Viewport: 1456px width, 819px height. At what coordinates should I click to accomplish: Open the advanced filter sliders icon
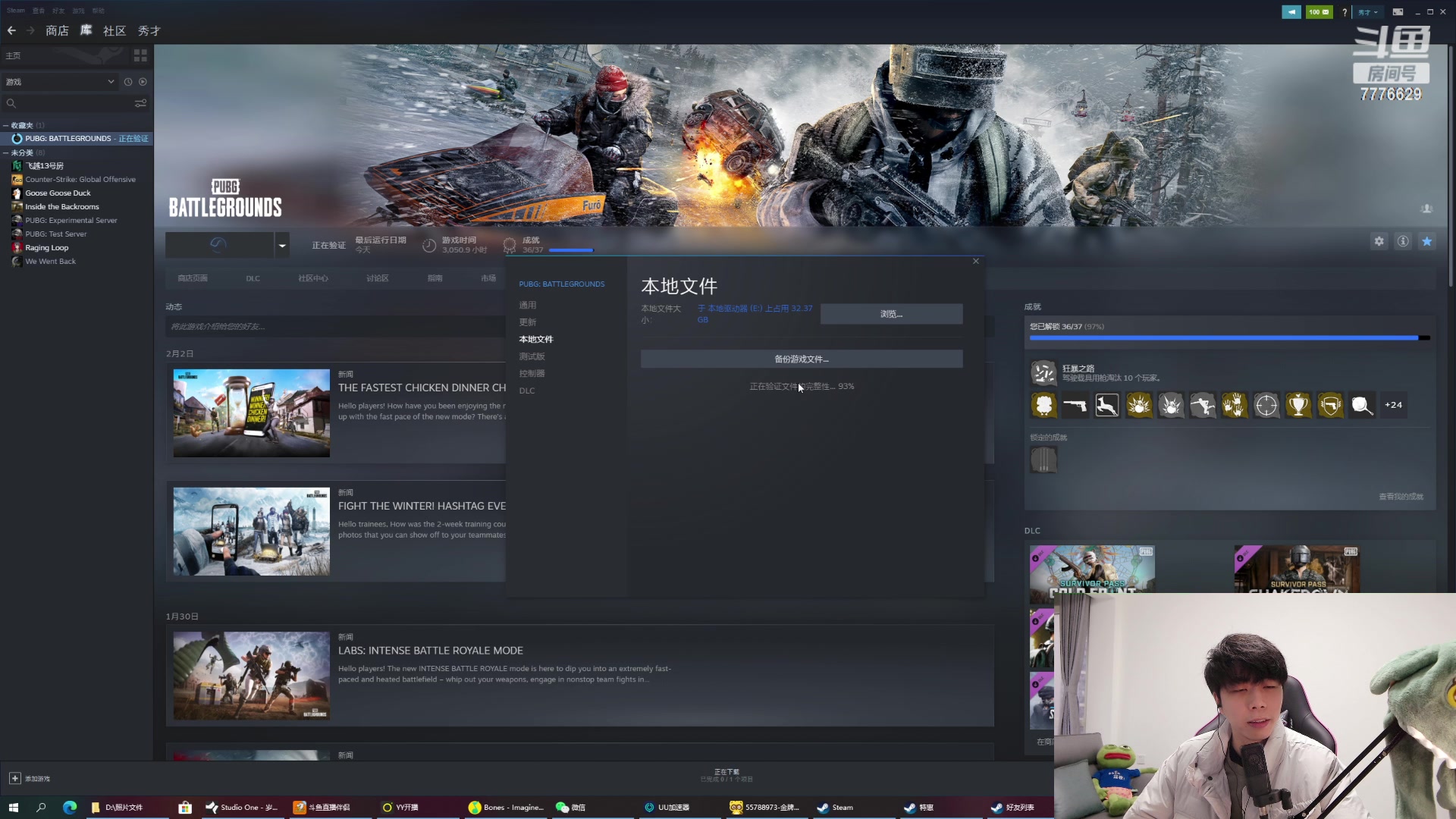click(x=140, y=103)
